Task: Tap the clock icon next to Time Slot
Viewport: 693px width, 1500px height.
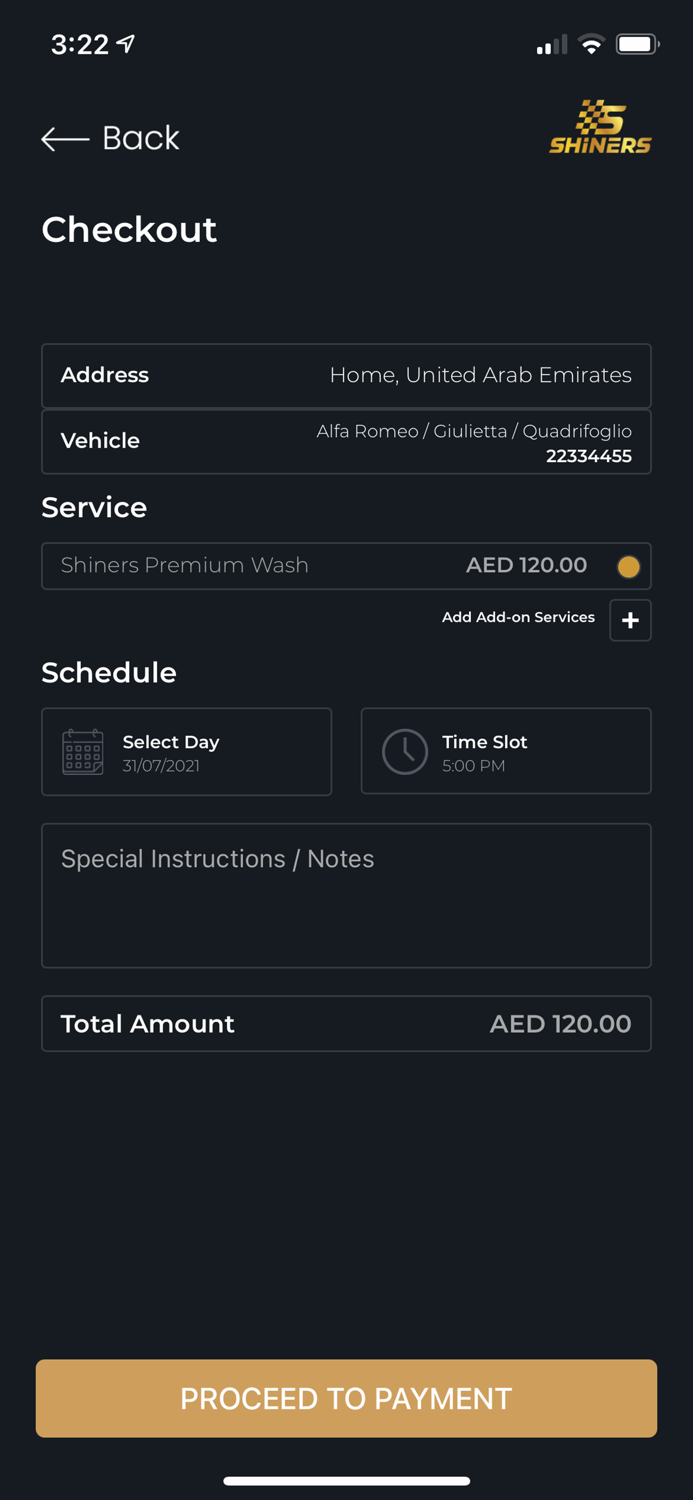Action: 404,751
